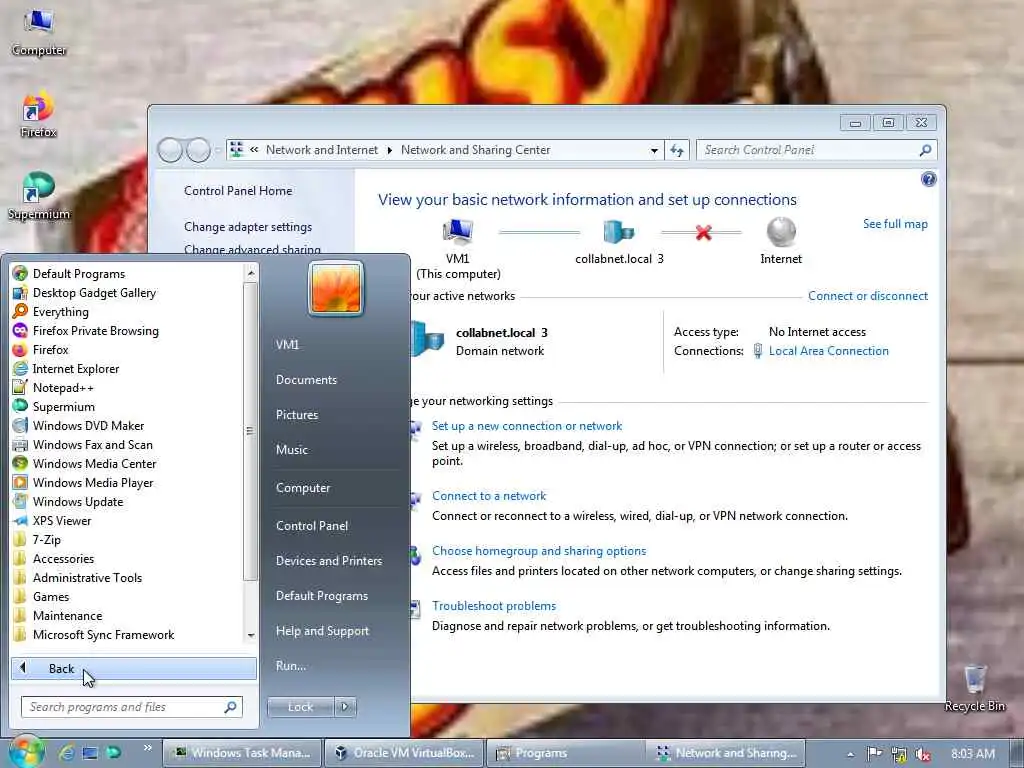Open Help and Support from Start menu
Viewport: 1024px width, 768px height.
click(322, 630)
